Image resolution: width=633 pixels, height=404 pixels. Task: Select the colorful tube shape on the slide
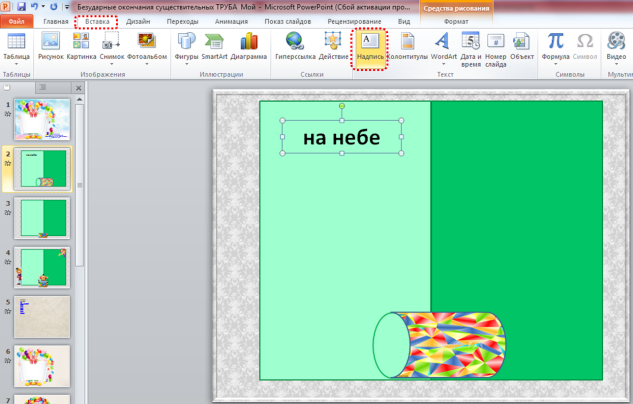439,345
